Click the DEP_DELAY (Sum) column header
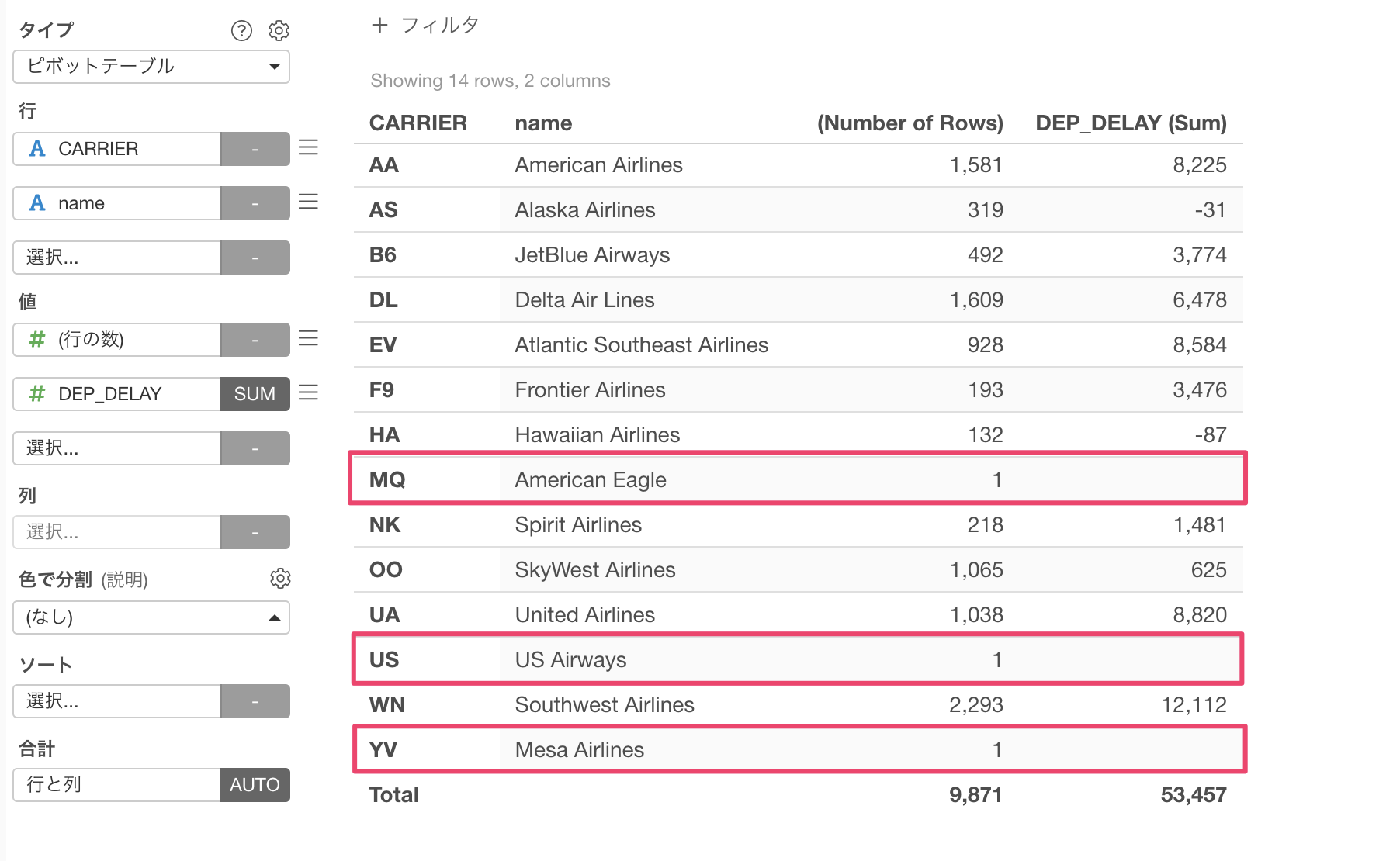The image size is (1400, 861). 1131,123
